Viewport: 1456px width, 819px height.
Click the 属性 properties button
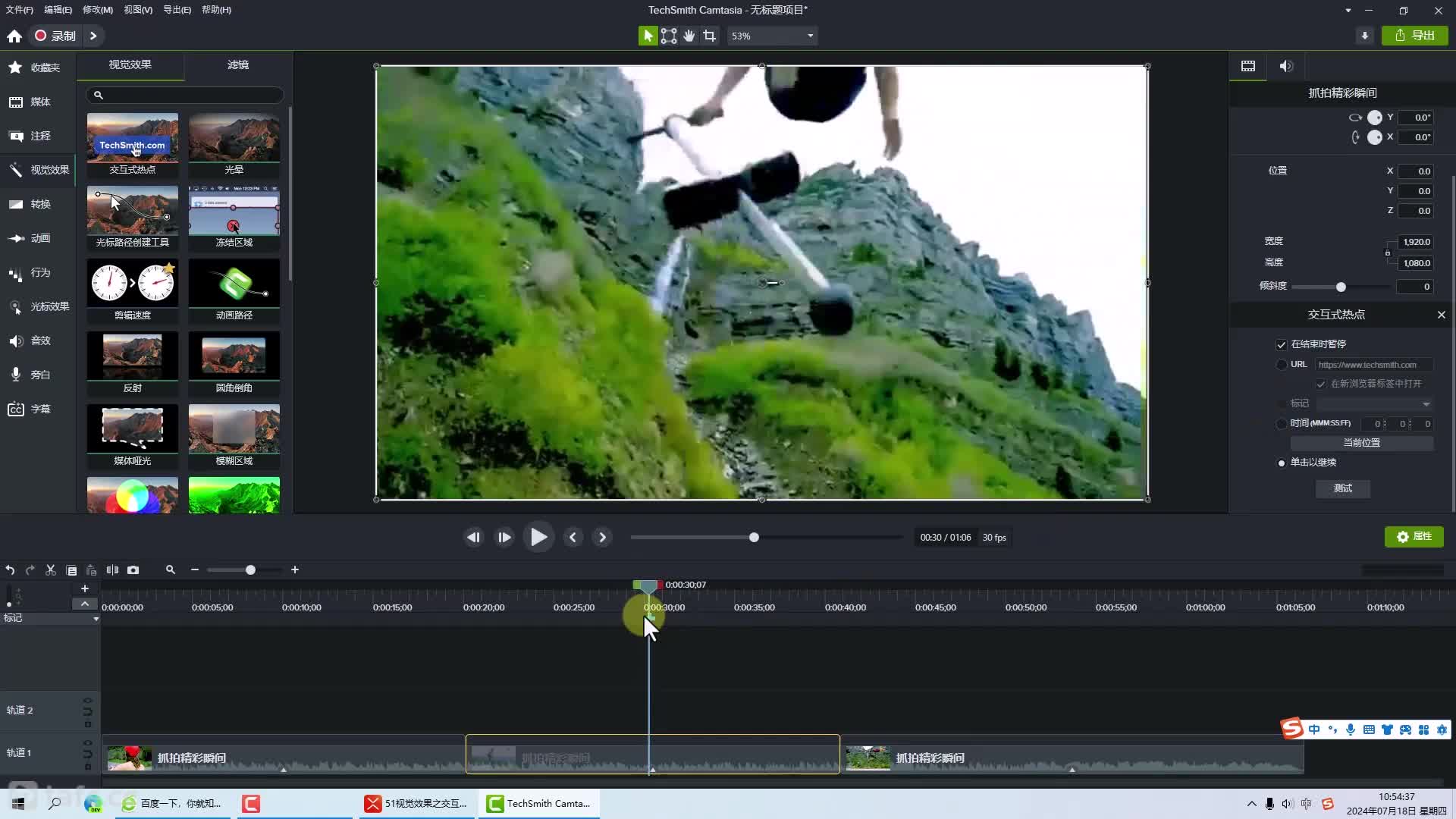(x=1414, y=537)
